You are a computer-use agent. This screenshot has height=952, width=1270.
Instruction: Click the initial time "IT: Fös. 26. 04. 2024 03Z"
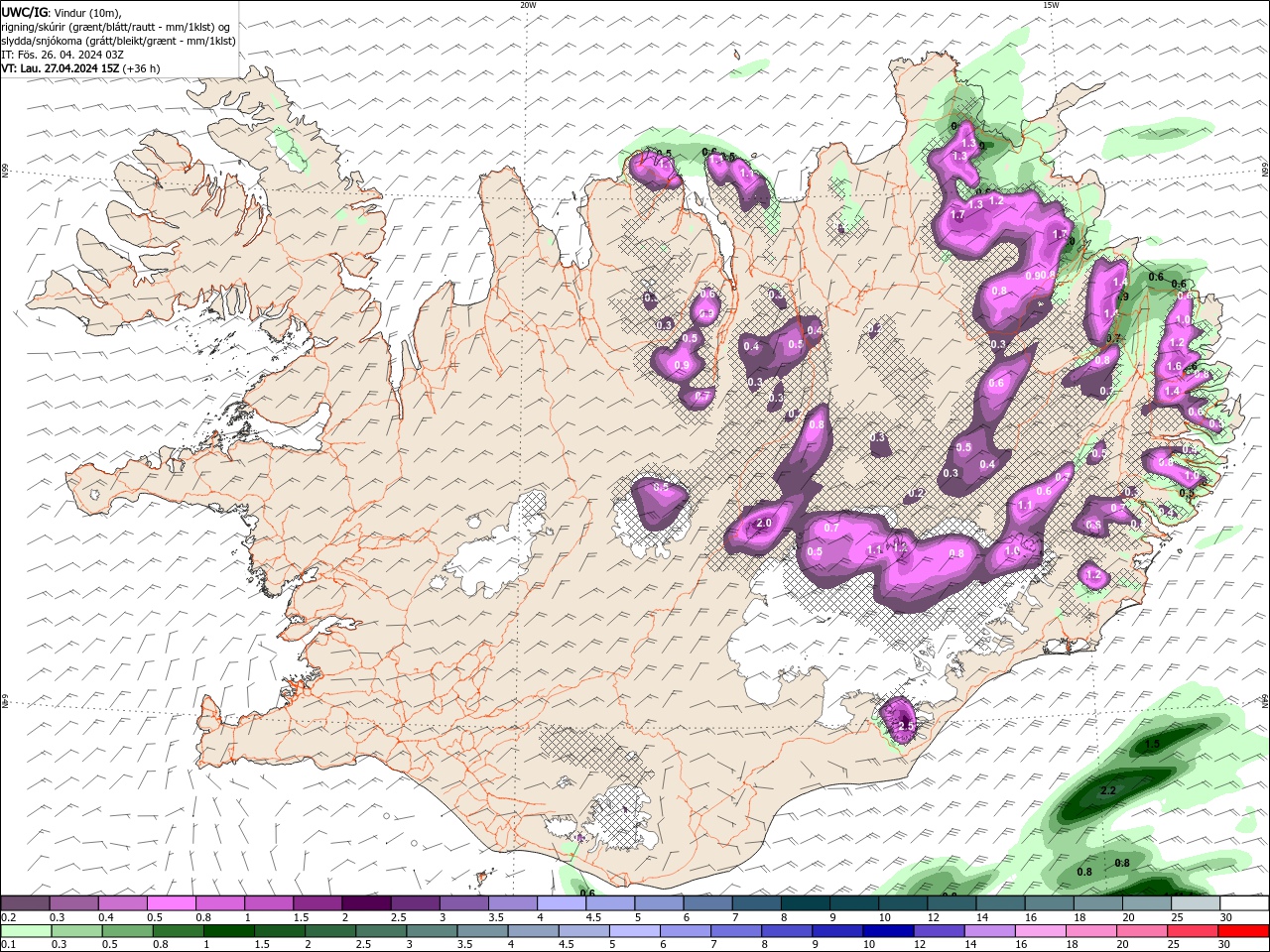tap(63, 55)
